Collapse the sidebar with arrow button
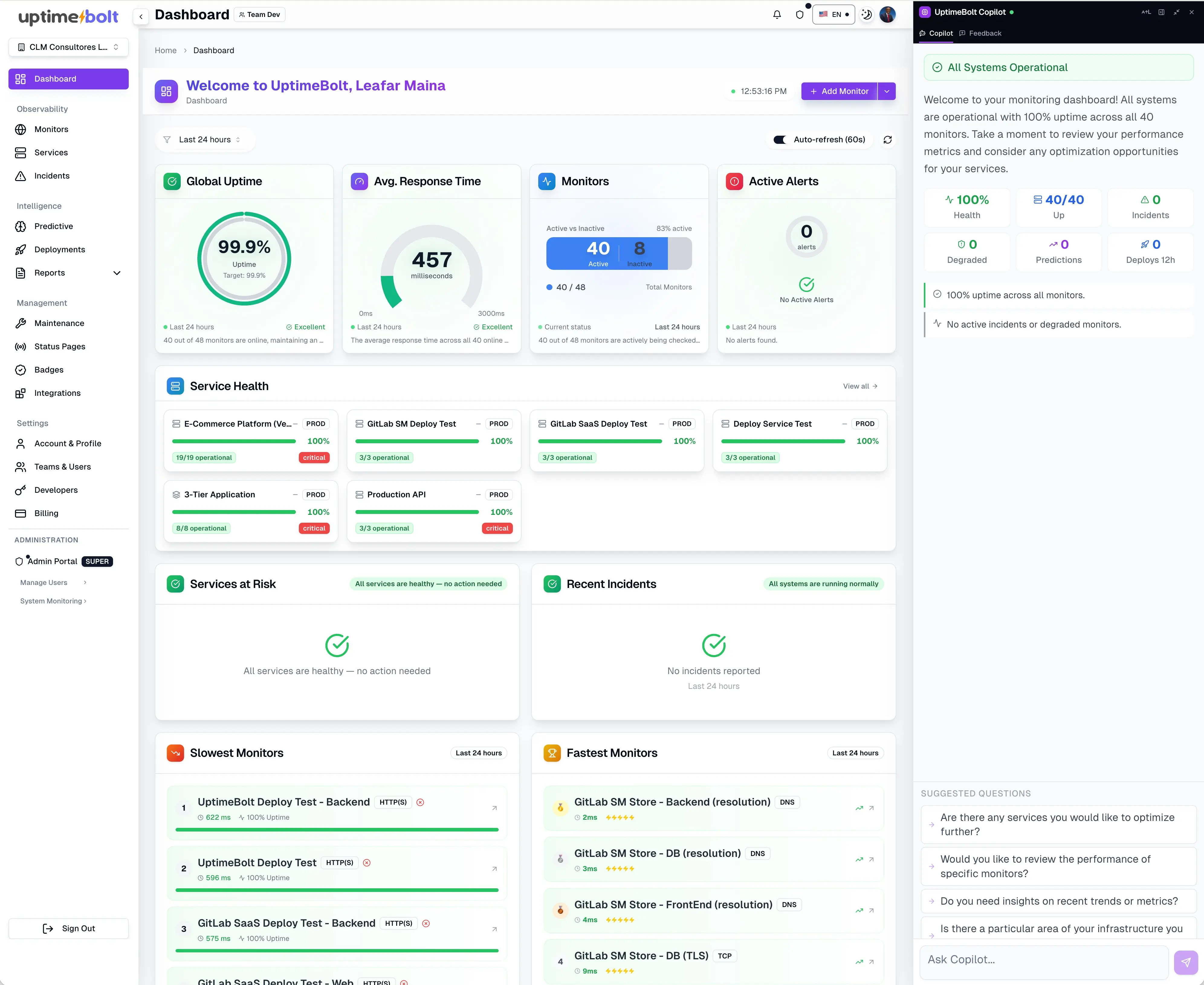Image resolution: width=1204 pixels, height=985 pixels. coord(141,16)
